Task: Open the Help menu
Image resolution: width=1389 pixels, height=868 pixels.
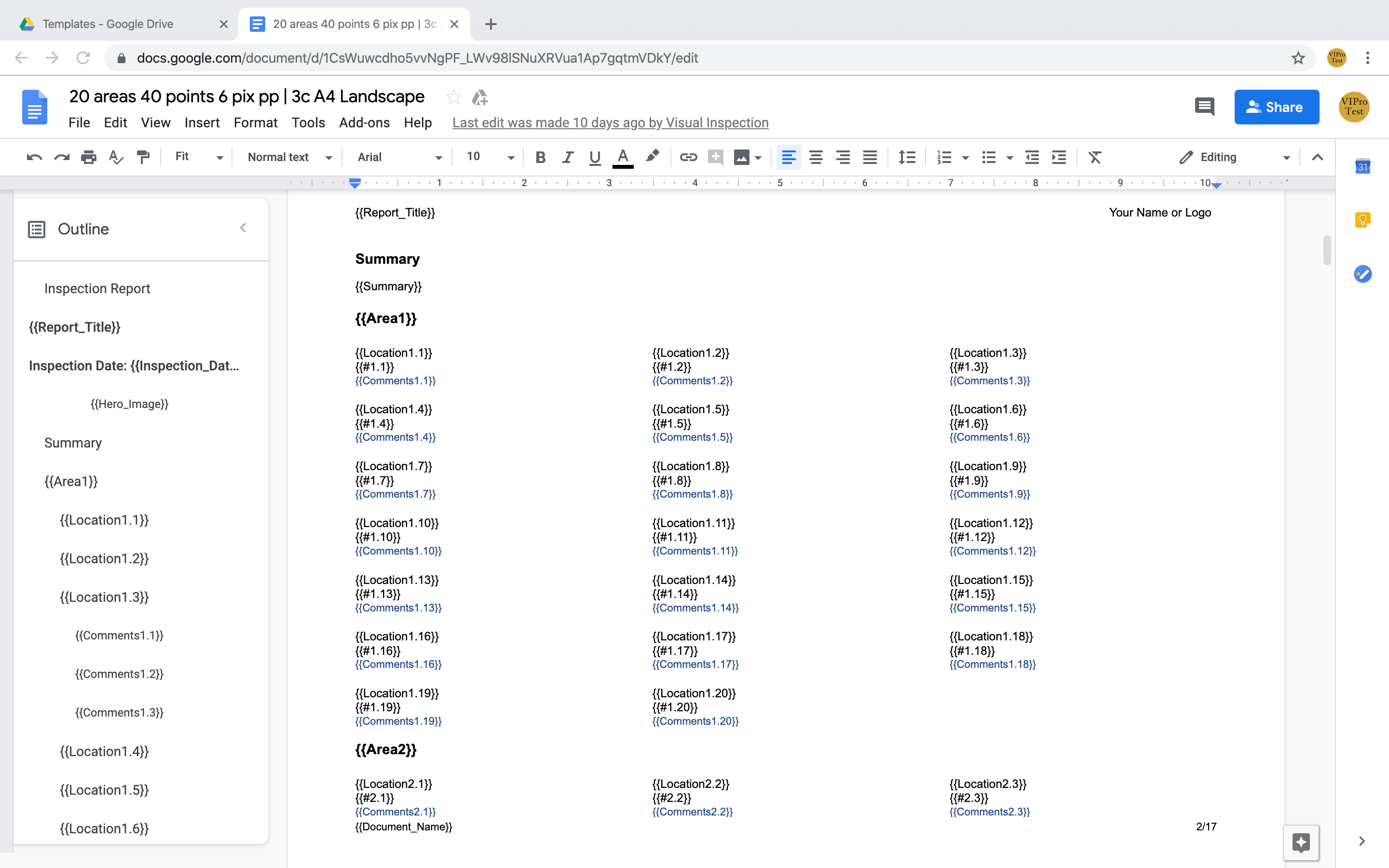Action: pos(417,123)
